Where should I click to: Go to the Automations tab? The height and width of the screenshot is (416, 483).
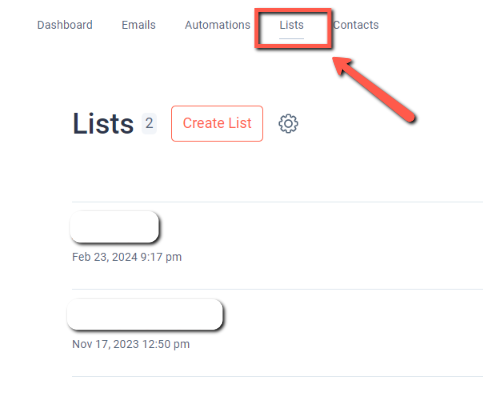(217, 25)
